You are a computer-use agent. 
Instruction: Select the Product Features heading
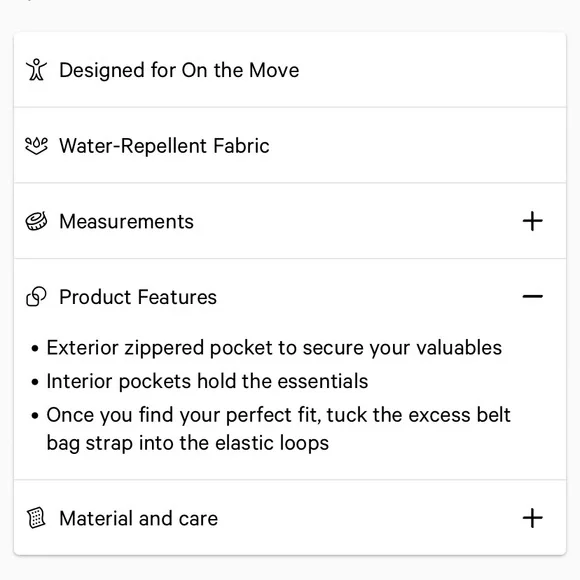tap(138, 297)
